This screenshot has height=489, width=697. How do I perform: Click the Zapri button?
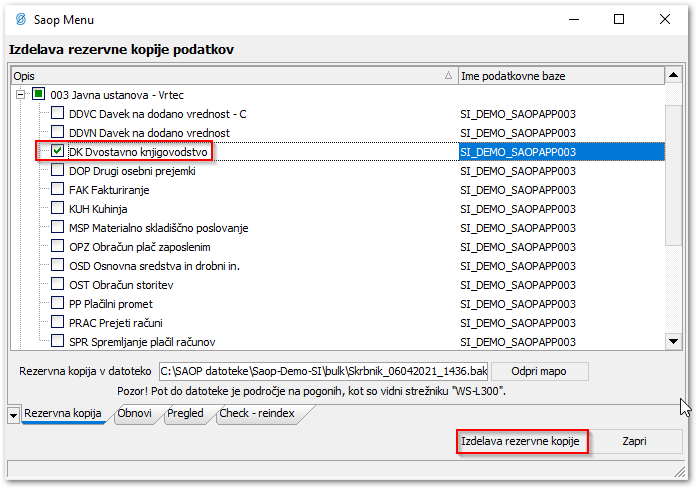[634, 441]
